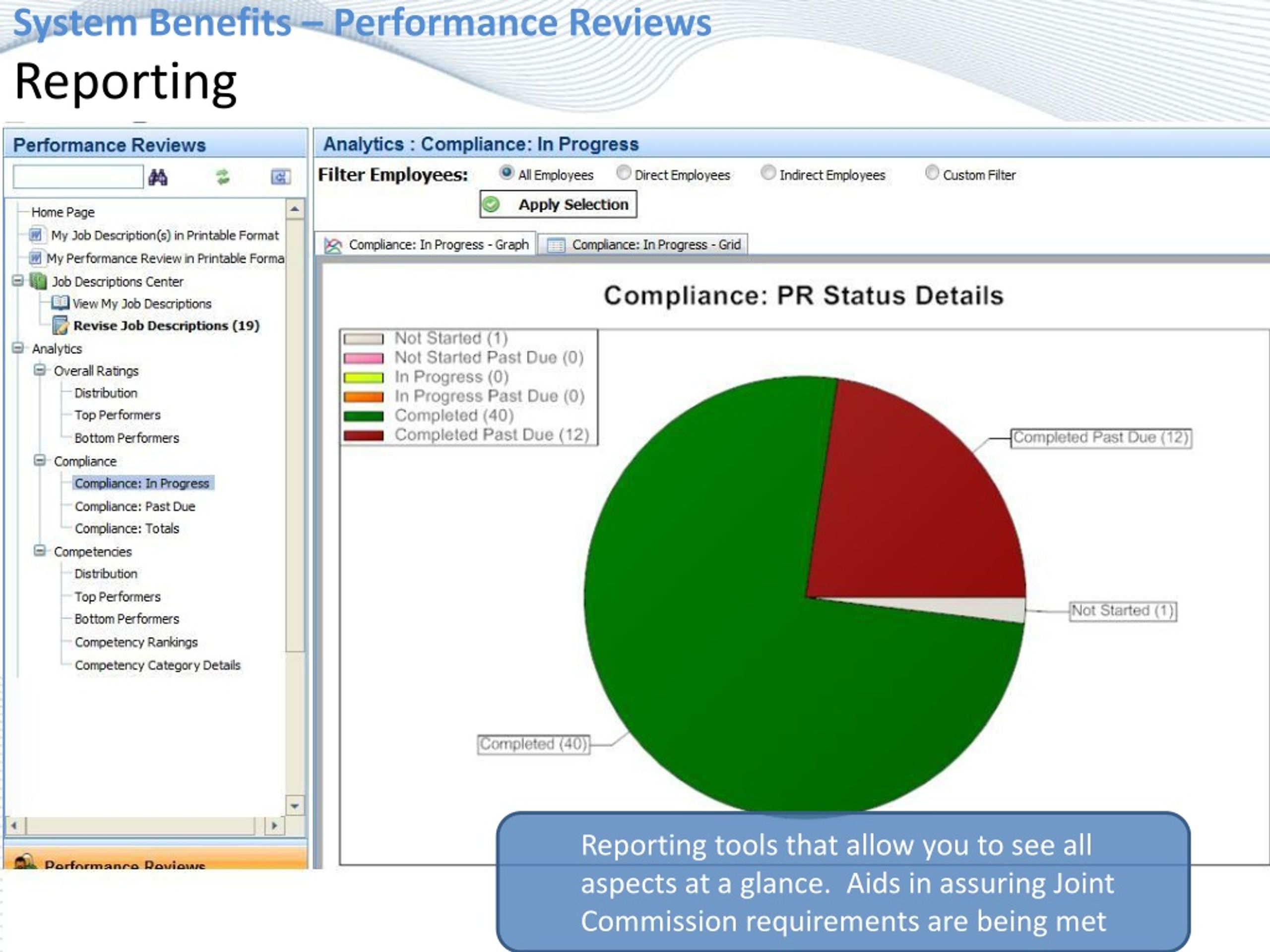Image resolution: width=1270 pixels, height=952 pixels.
Task: Open the Compliance: In Progress - Graph tab
Action: [x=426, y=244]
